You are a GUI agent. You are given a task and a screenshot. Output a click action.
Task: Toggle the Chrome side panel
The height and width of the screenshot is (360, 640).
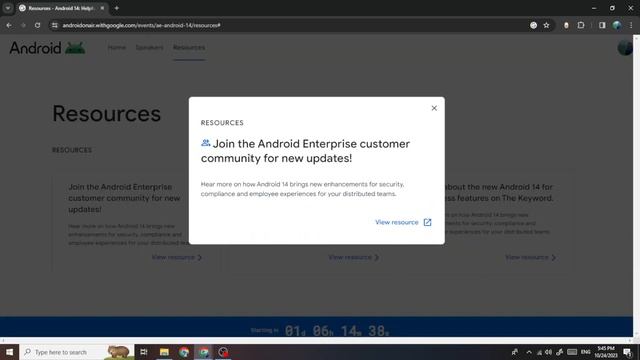(x=602, y=25)
